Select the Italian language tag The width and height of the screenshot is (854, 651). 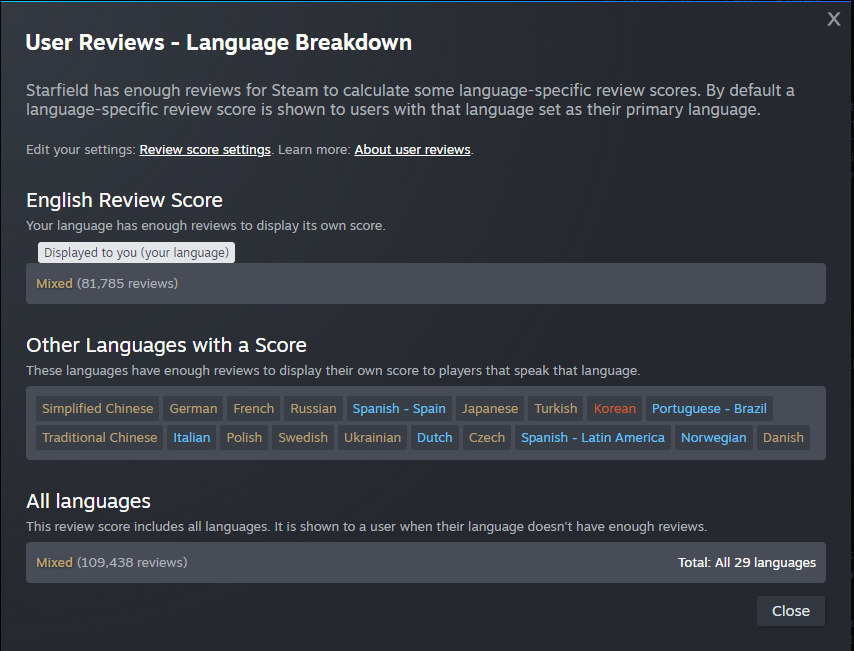tap(191, 437)
